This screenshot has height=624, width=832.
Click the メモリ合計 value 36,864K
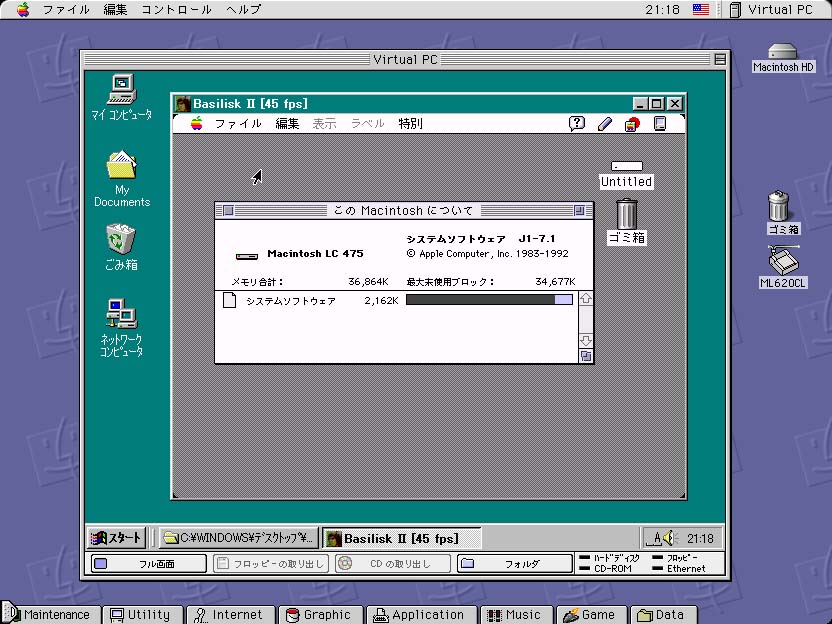pos(368,281)
